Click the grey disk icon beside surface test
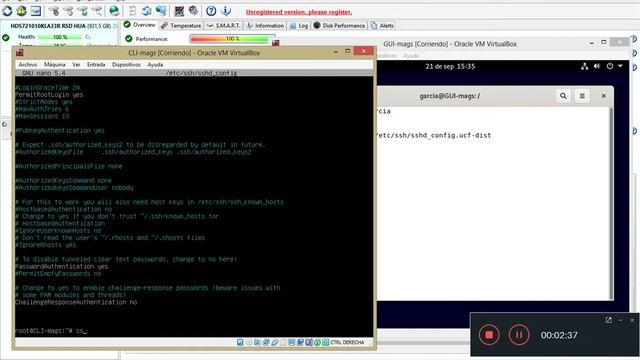The image size is (640, 360). pos(193,11)
